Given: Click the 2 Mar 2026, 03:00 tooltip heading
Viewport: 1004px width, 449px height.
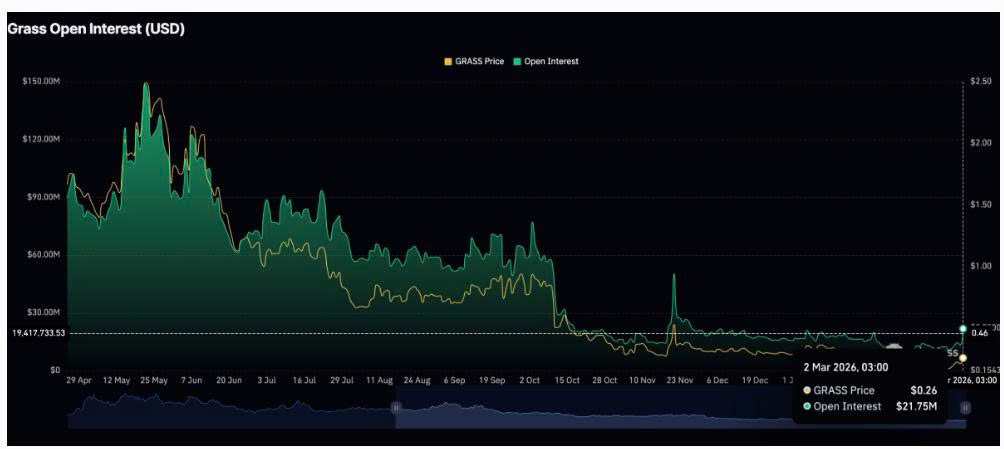Looking at the screenshot, I should [845, 368].
